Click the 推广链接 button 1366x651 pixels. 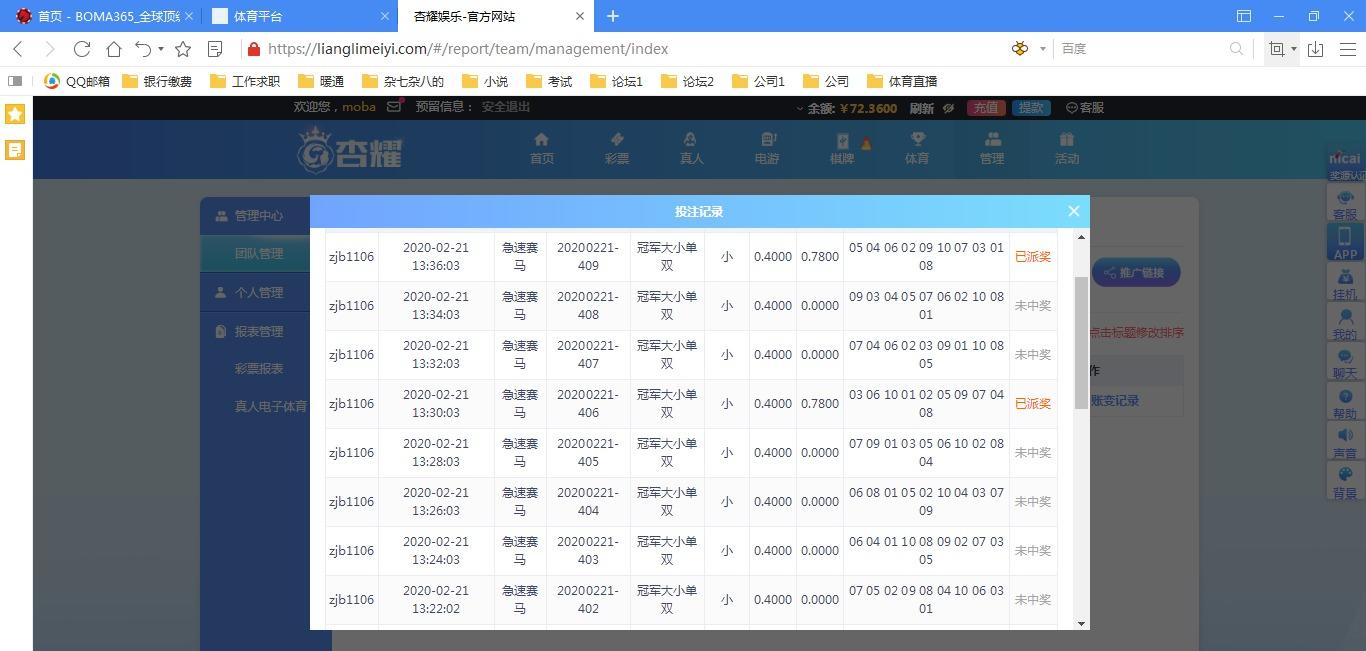(1136, 273)
